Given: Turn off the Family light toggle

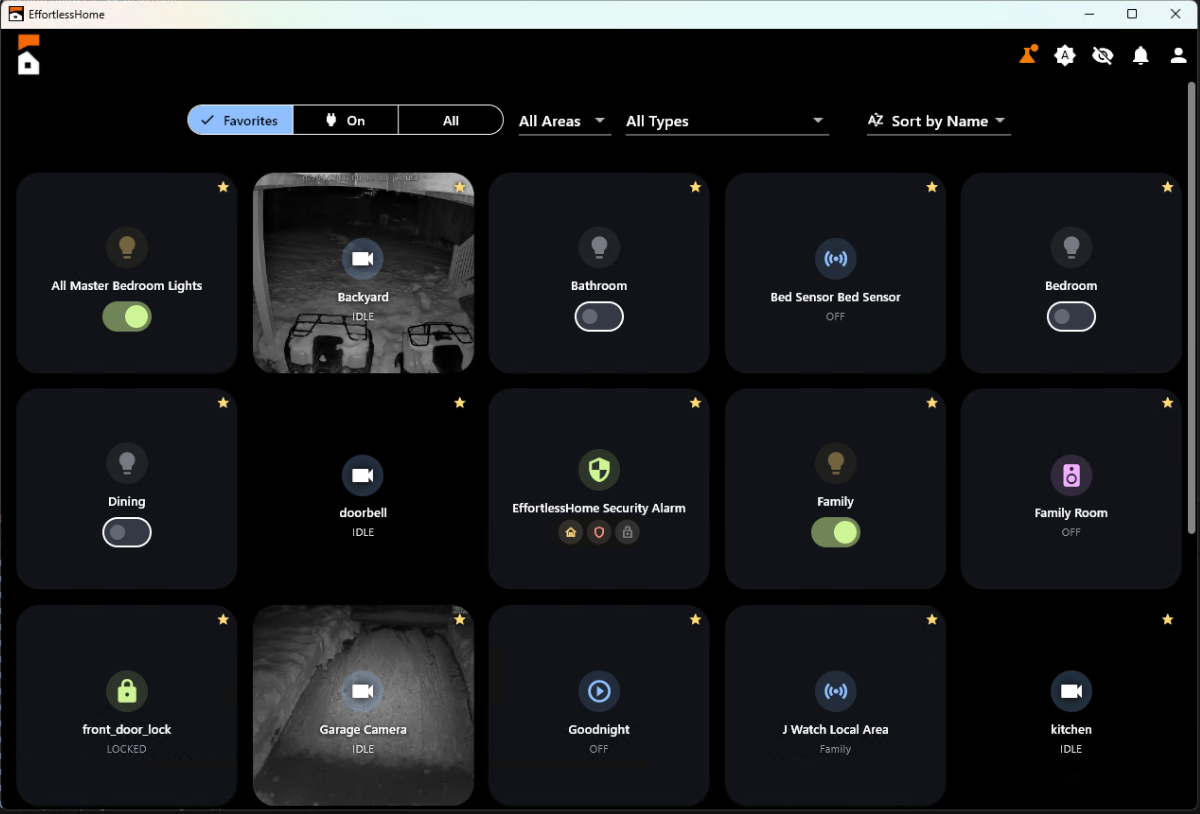Looking at the screenshot, I should (x=835, y=532).
